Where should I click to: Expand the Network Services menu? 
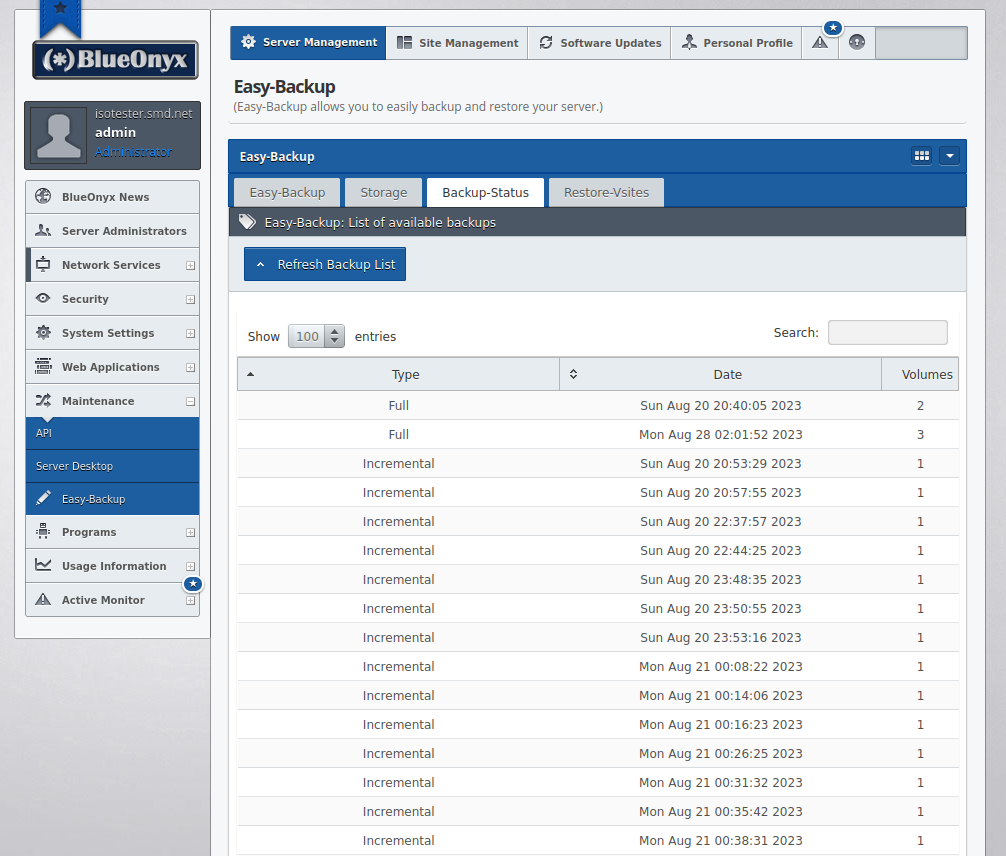pyautogui.click(x=191, y=266)
